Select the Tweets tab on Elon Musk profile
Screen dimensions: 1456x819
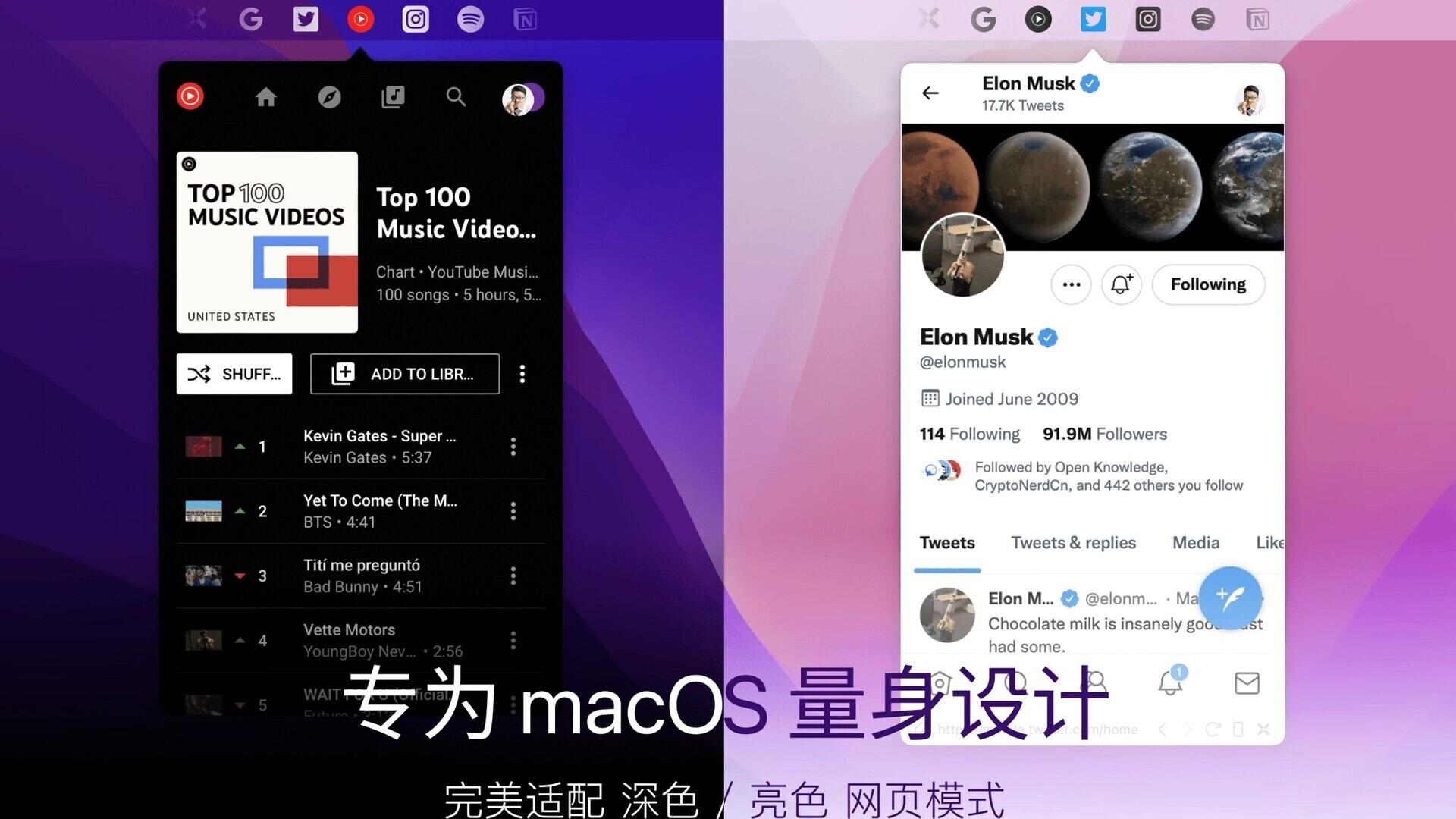pos(947,542)
